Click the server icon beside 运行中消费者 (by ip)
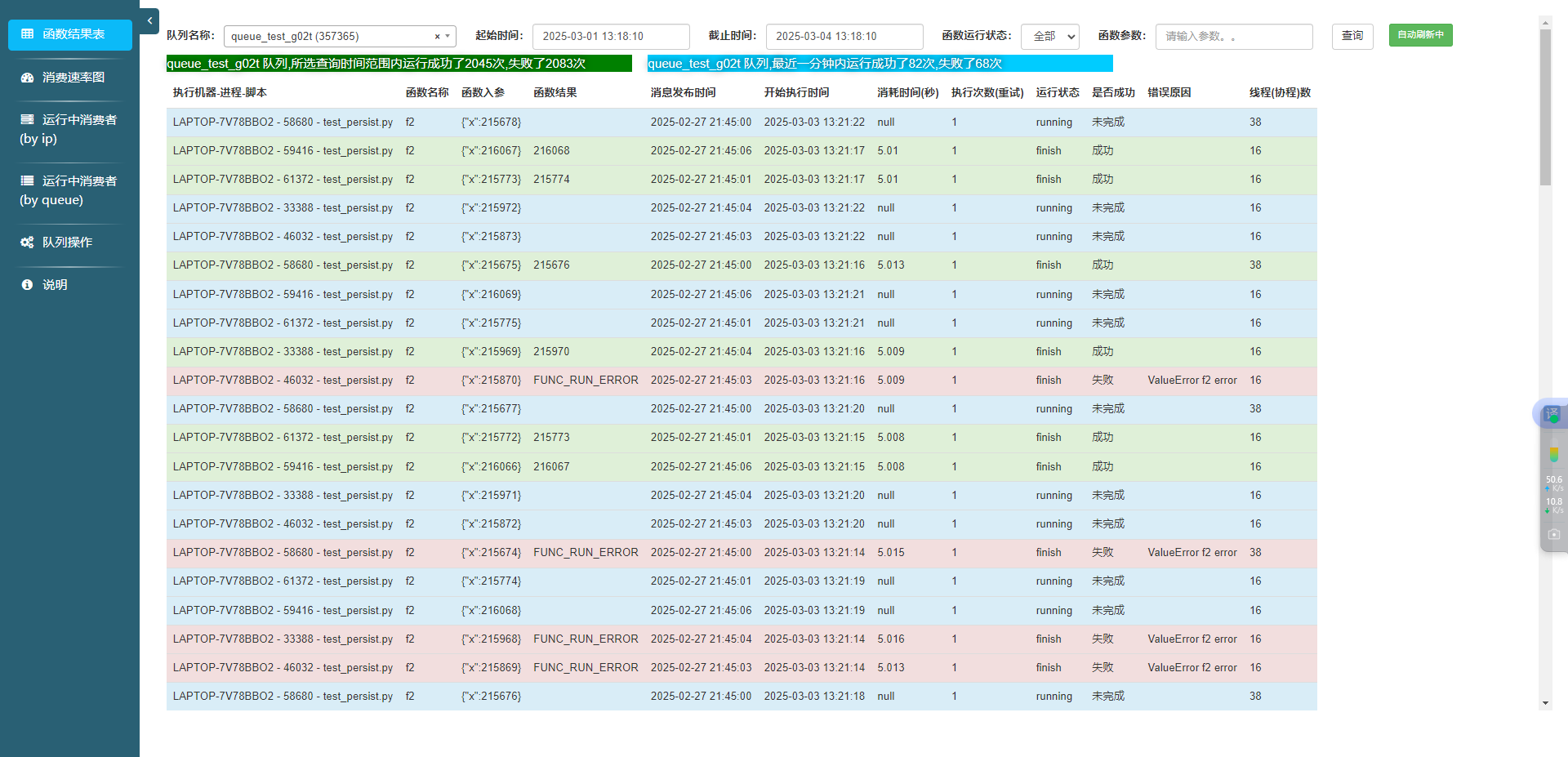 point(28,119)
